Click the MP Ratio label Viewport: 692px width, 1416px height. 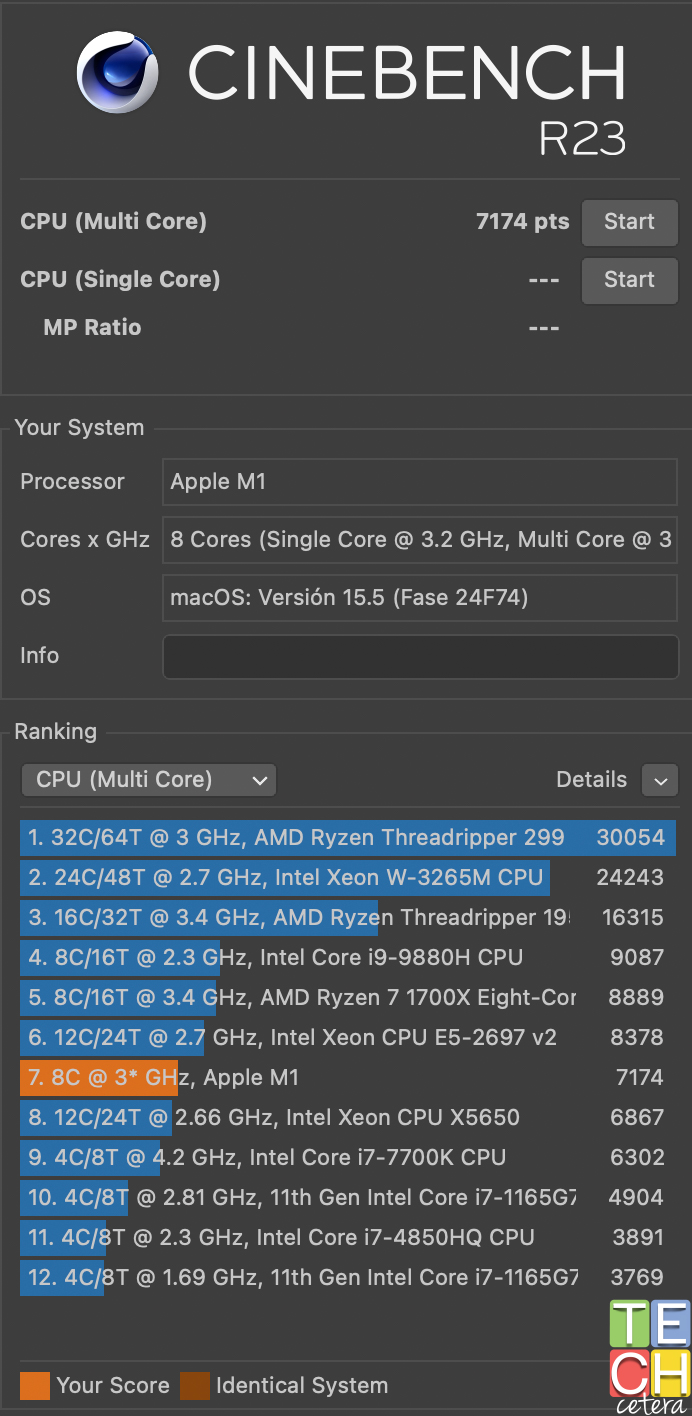click(x=92, y=328)
